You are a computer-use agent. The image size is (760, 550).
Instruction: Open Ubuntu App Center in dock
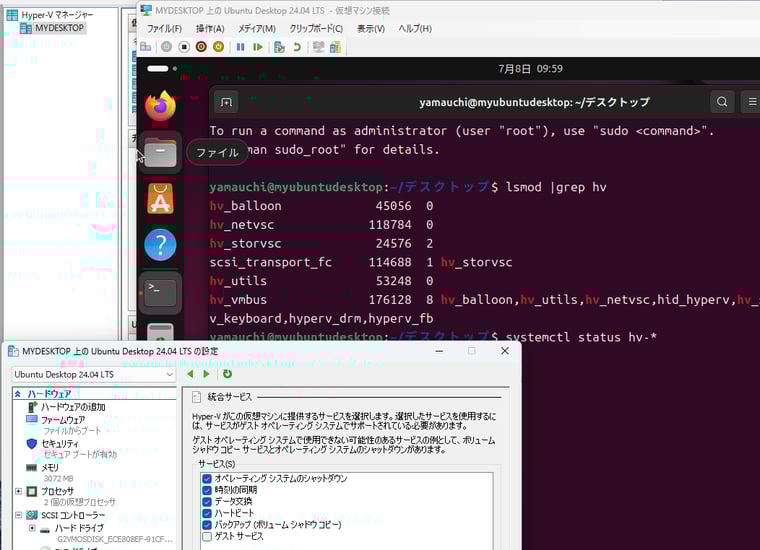(x=160, y=199)
